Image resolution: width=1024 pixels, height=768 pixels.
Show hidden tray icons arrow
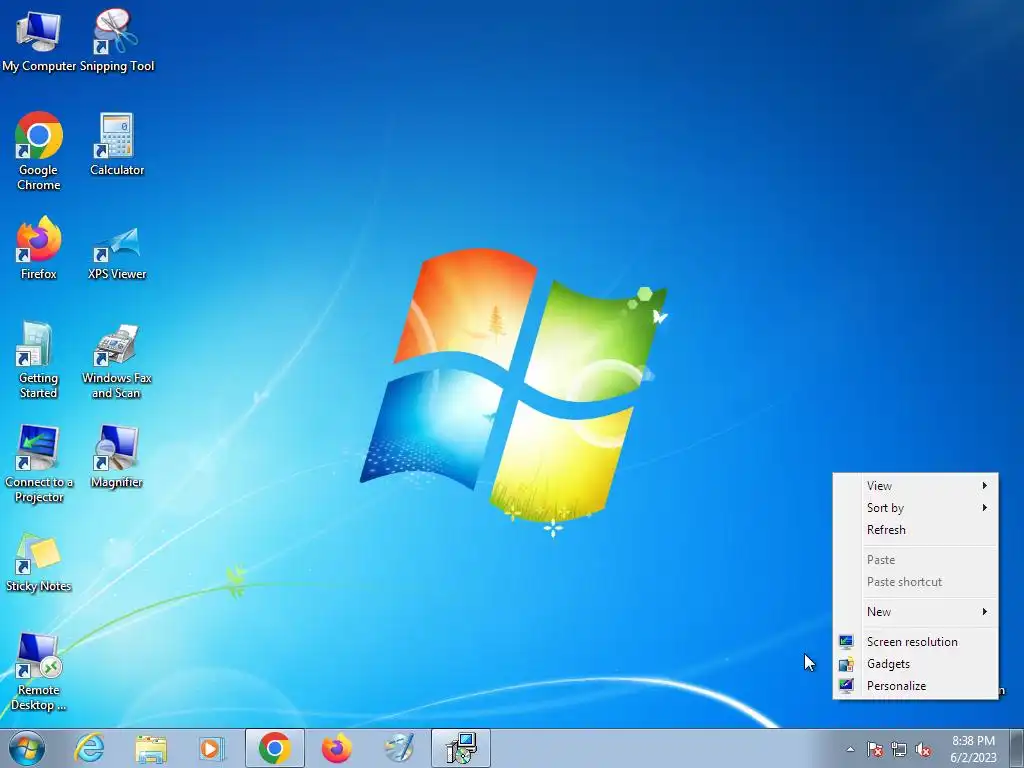(x=850, y=750)
